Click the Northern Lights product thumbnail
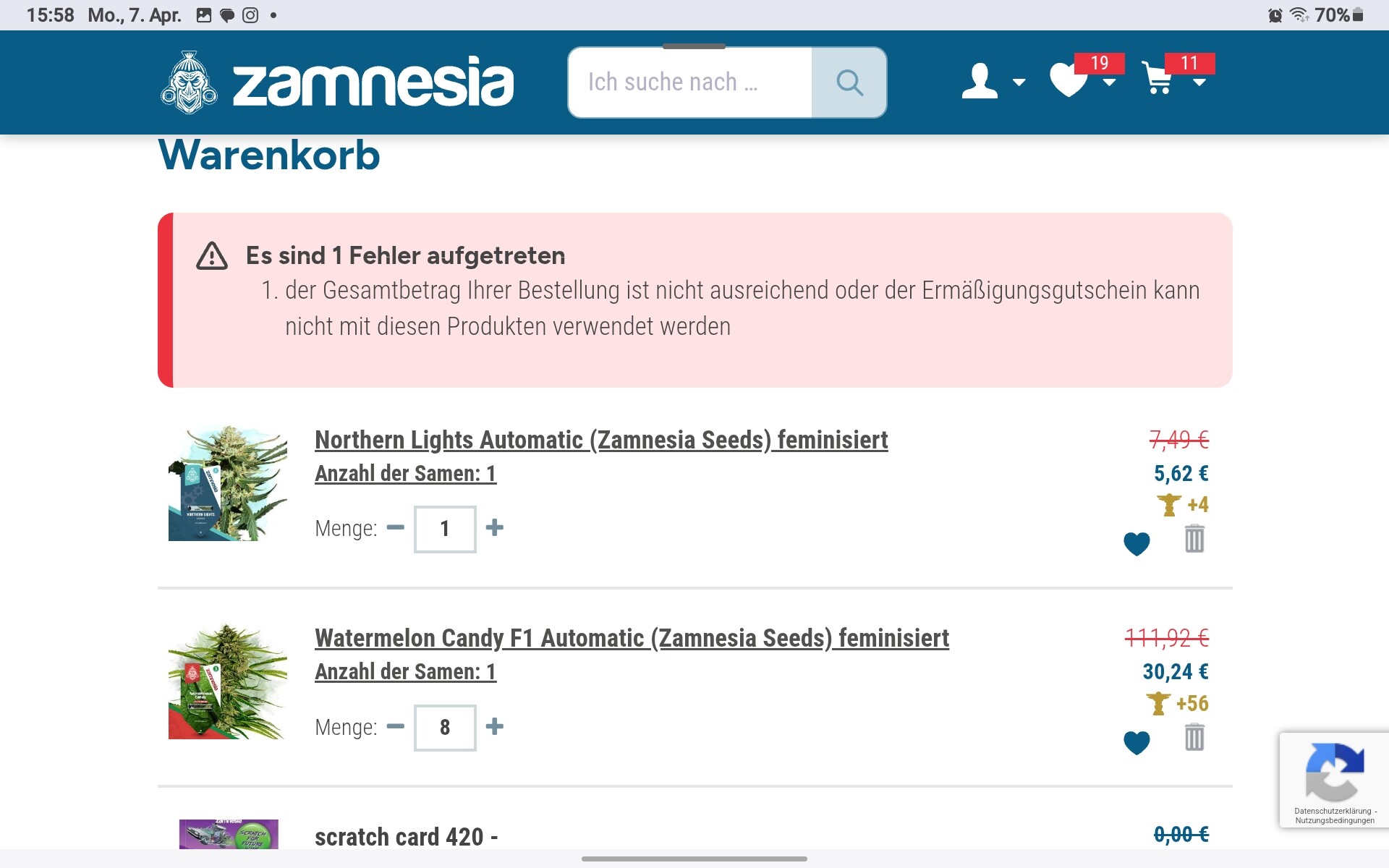Image resolution: width=1389 pixels, height=868 pixels. click(x=228, y=483)
